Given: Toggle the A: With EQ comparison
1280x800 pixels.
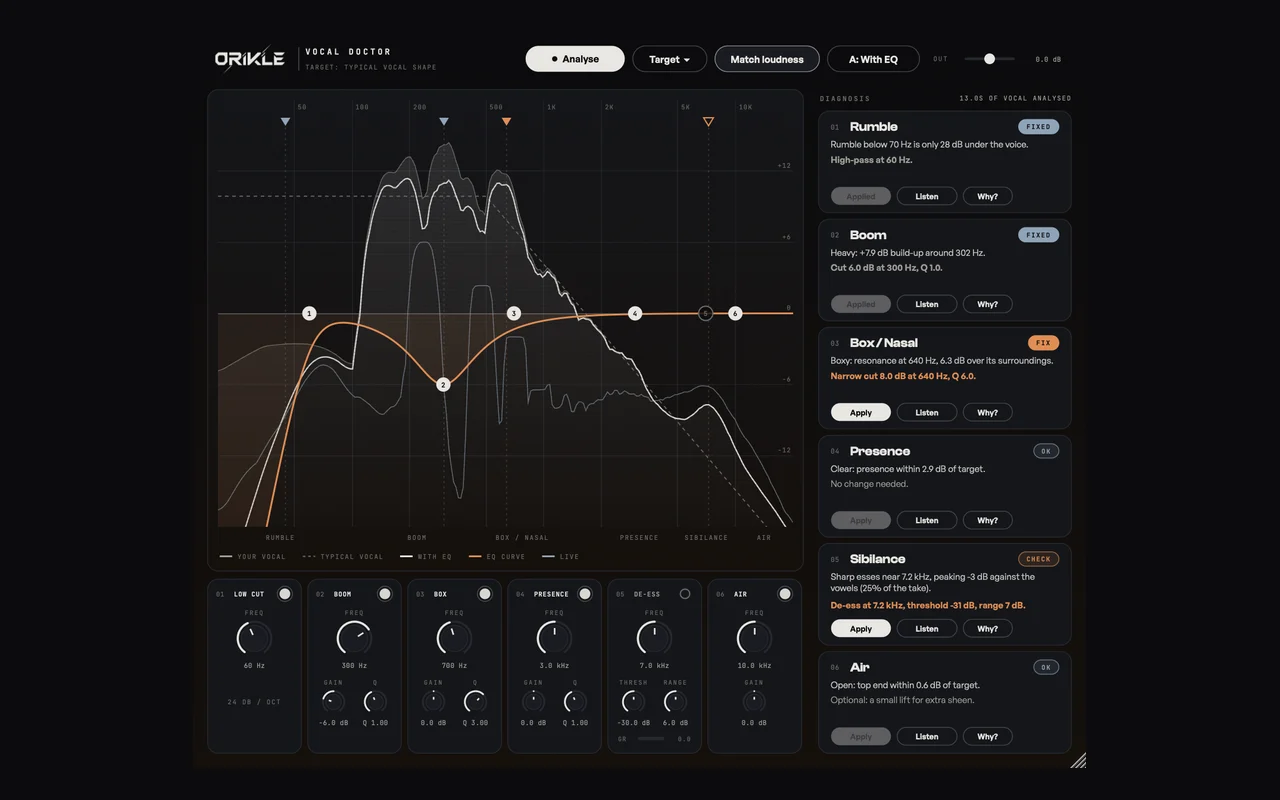Looking at the screenshot, I should [873, 59].
